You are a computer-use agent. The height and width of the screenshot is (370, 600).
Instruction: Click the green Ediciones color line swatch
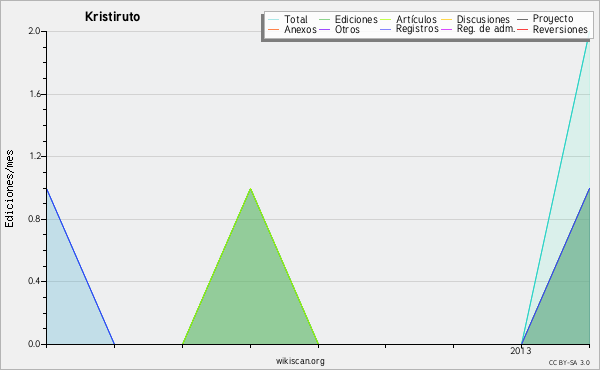click(324, 20)
